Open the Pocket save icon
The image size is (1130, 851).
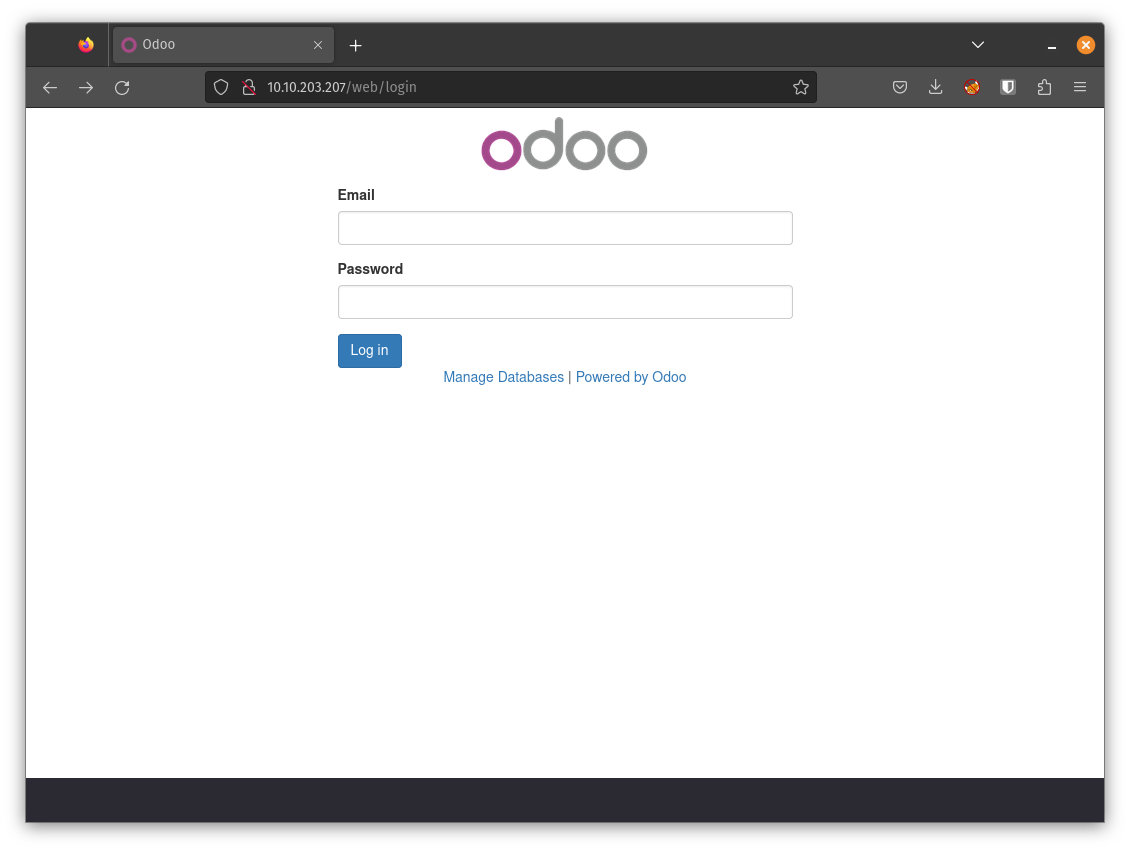pyautogui.click(x=900, y=87)
